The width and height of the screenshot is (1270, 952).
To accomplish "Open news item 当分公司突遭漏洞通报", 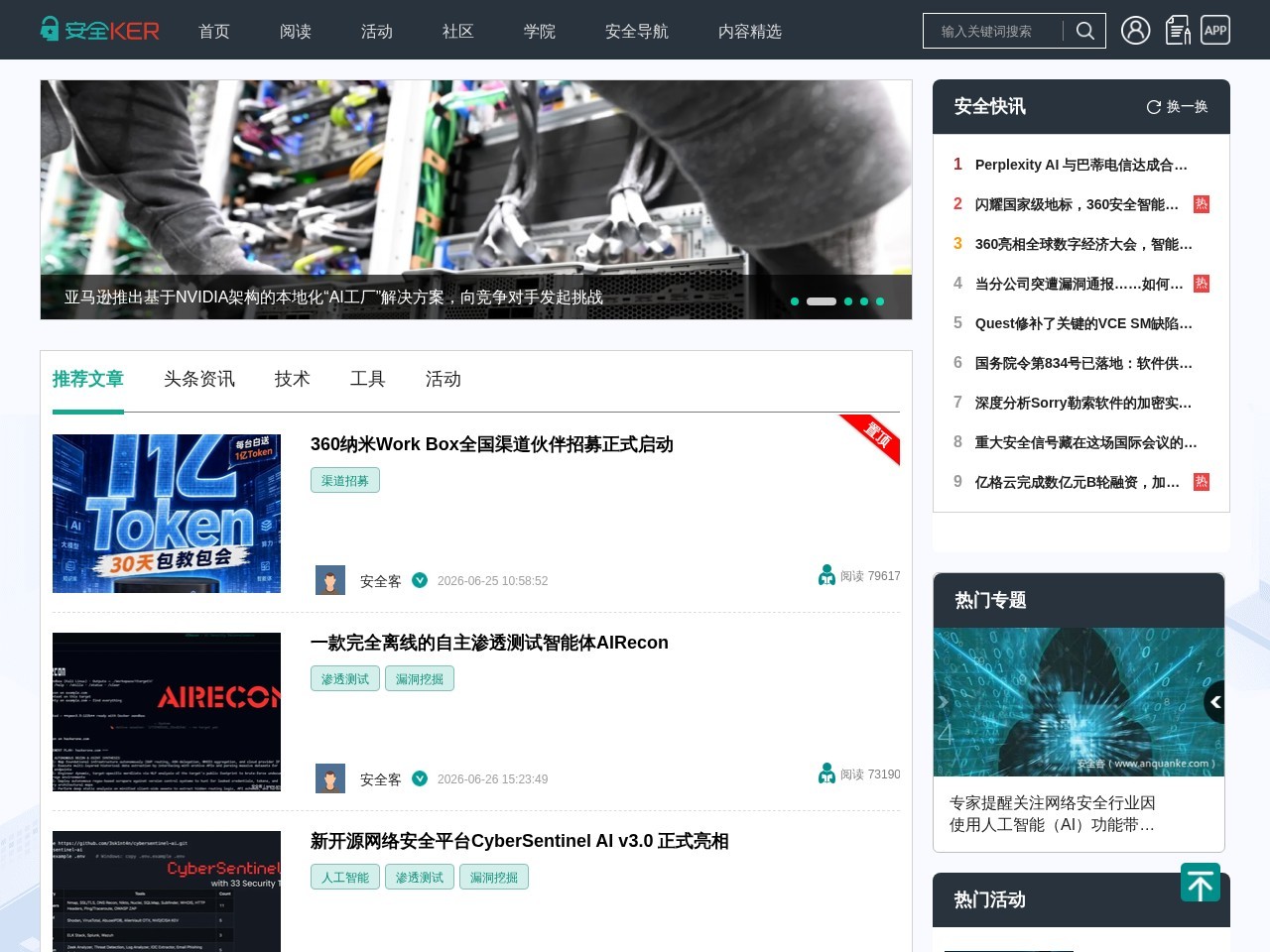I will point(1079,284).
